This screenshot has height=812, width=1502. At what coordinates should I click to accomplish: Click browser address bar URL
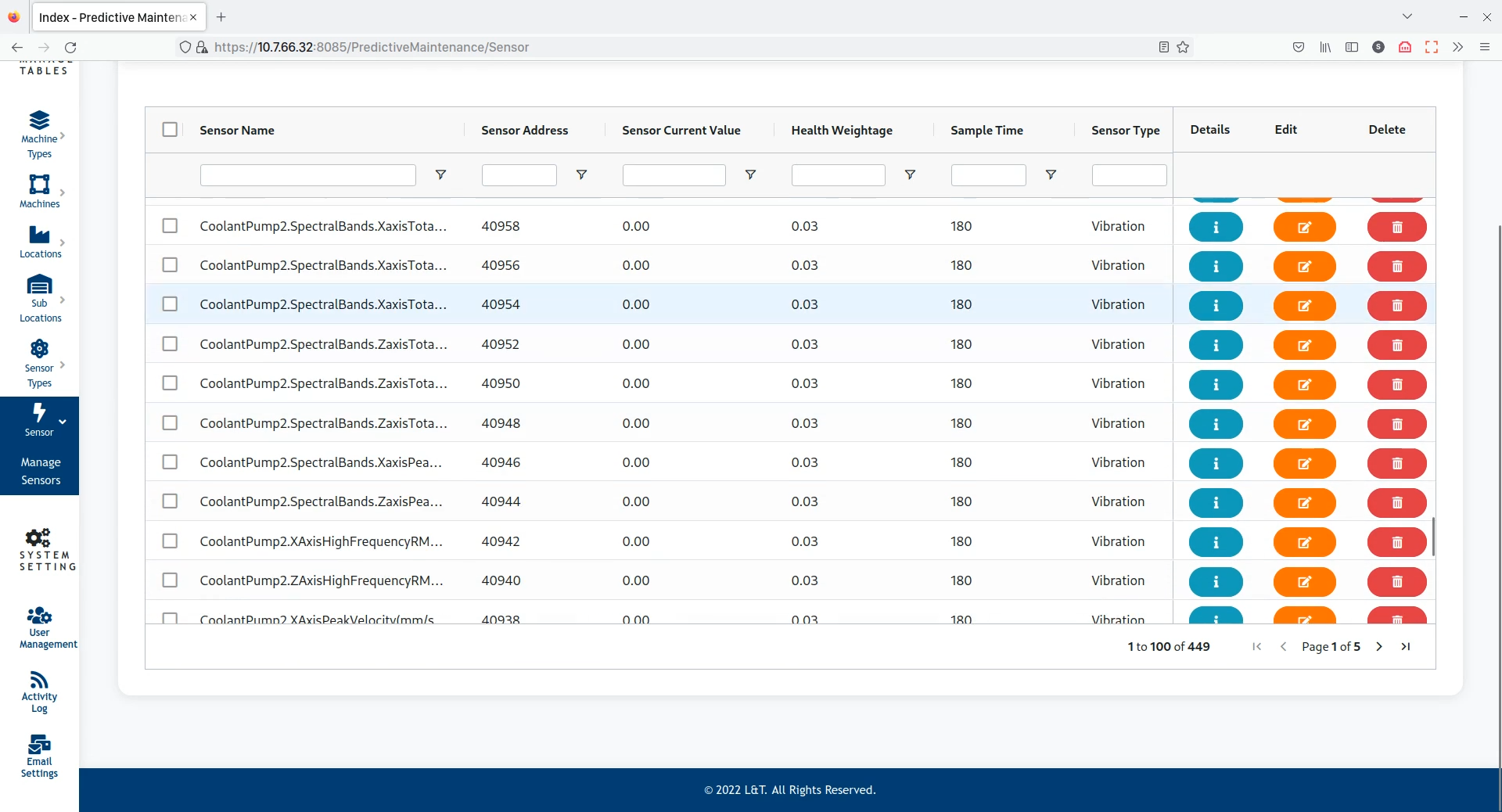372,47
